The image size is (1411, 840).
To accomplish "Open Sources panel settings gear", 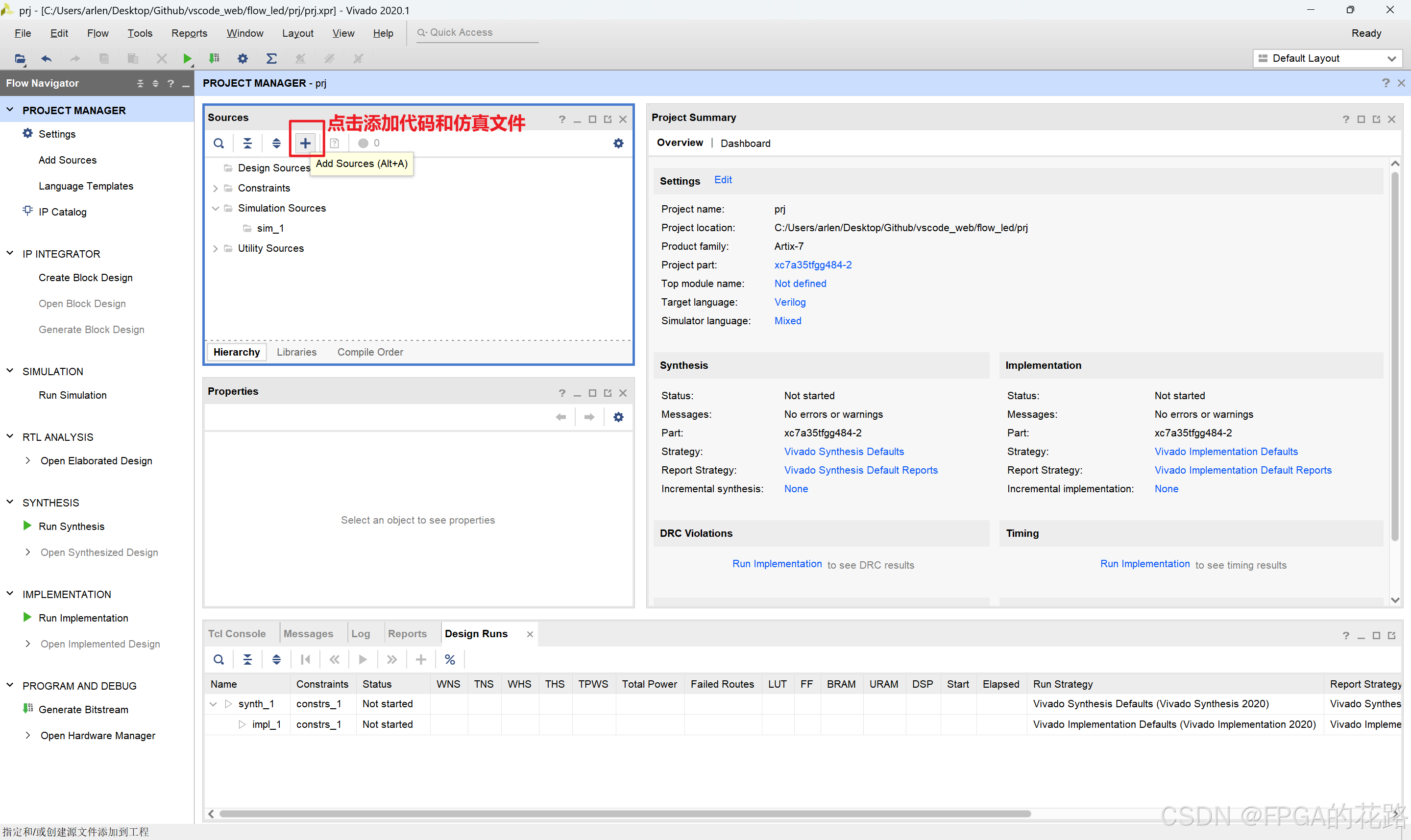I will [x=618, y=143].
